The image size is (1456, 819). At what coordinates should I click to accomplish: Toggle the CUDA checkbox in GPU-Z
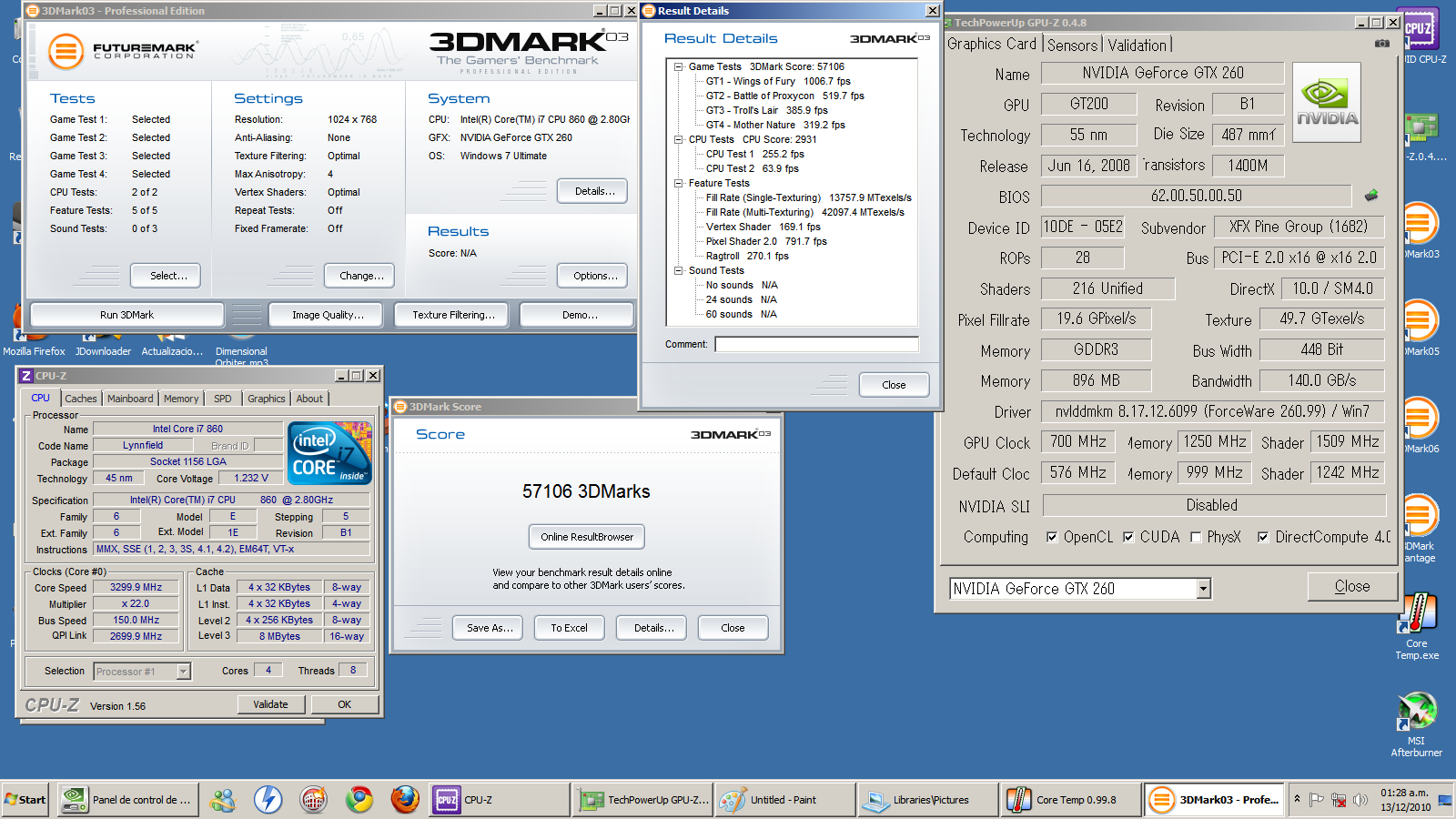click(1128, 537)
